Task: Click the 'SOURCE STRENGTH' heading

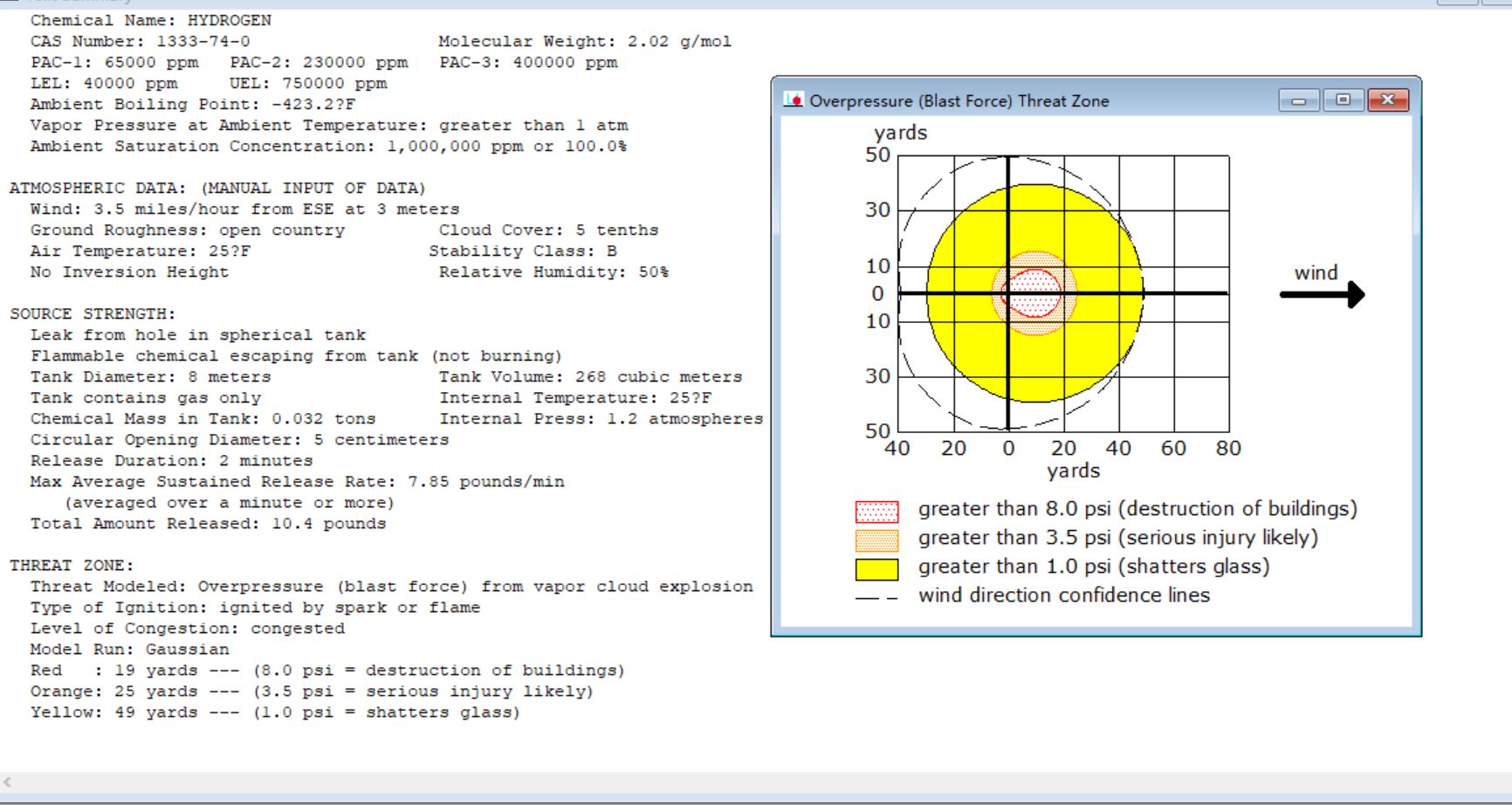Action: tap(93, 313)
